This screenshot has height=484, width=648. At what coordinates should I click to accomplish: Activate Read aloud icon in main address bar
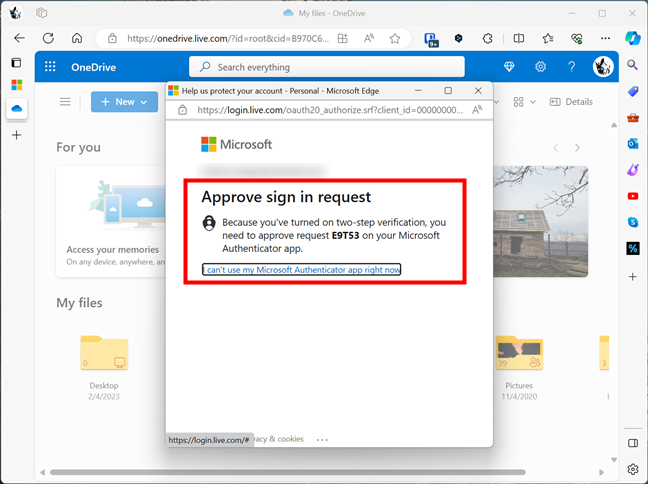(369, 38)
